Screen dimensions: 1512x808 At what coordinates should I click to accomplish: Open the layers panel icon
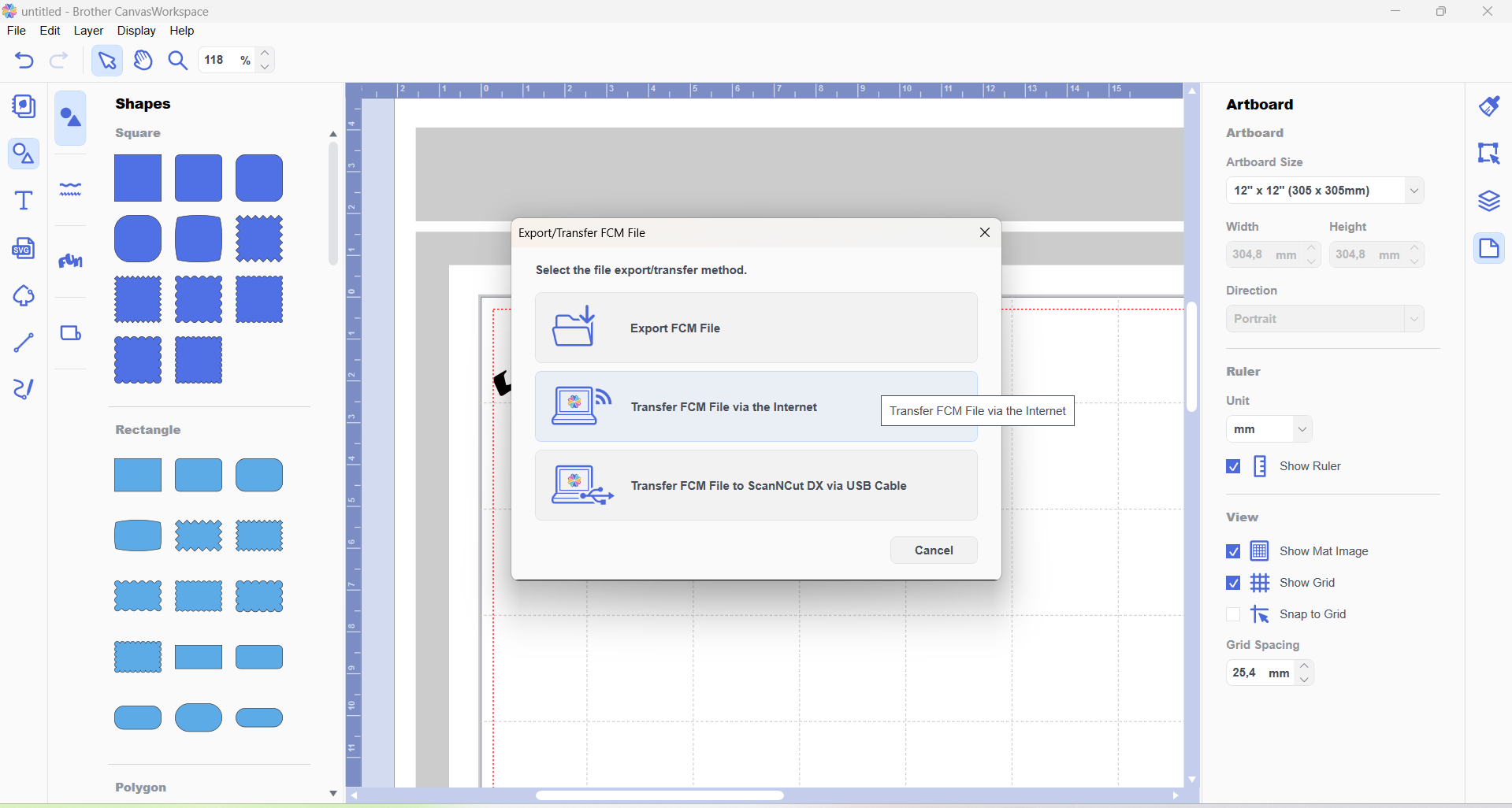pos(1489,201)
